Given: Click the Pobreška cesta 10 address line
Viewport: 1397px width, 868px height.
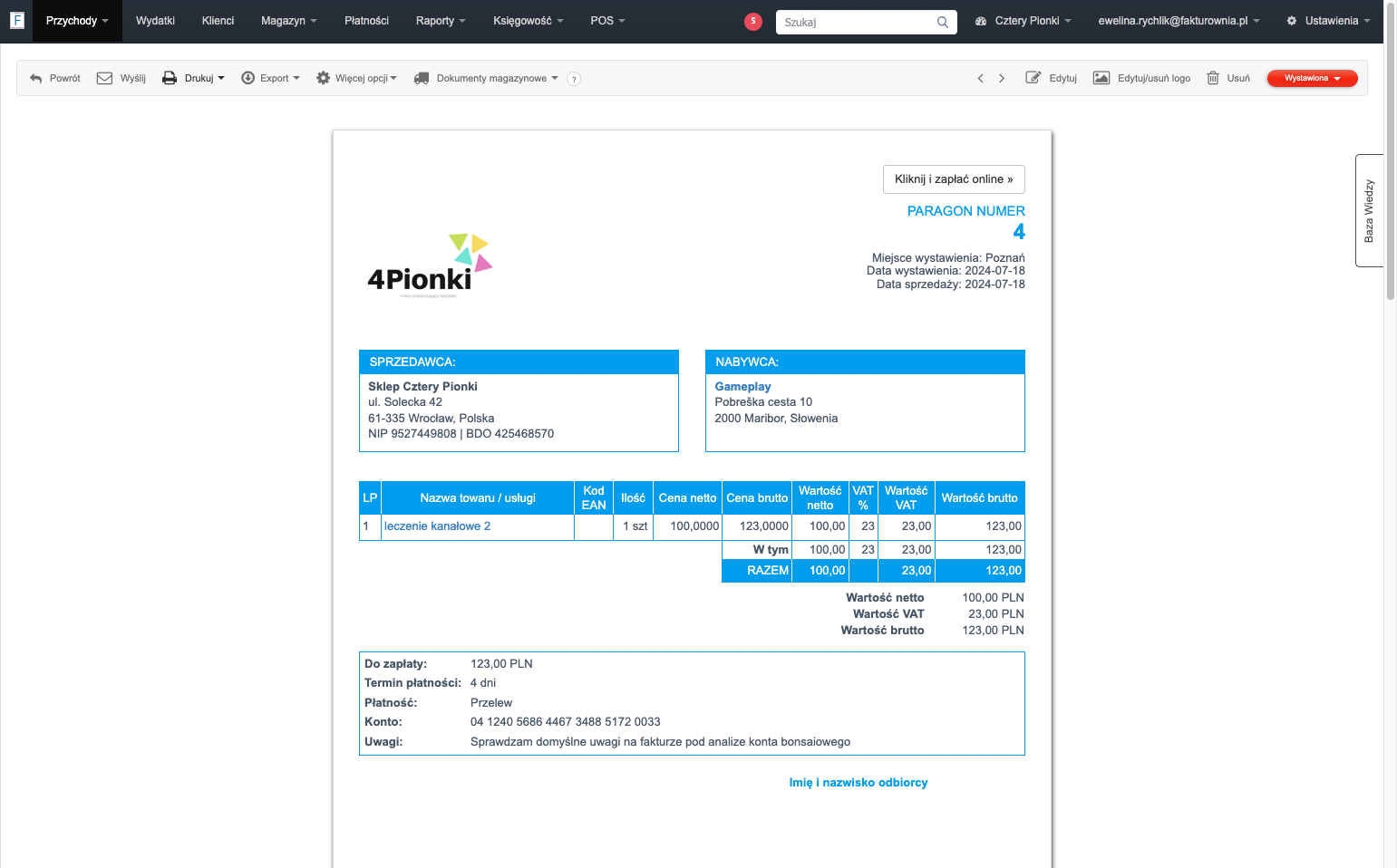Looking at the screenshot, I should tap(763, 402).
